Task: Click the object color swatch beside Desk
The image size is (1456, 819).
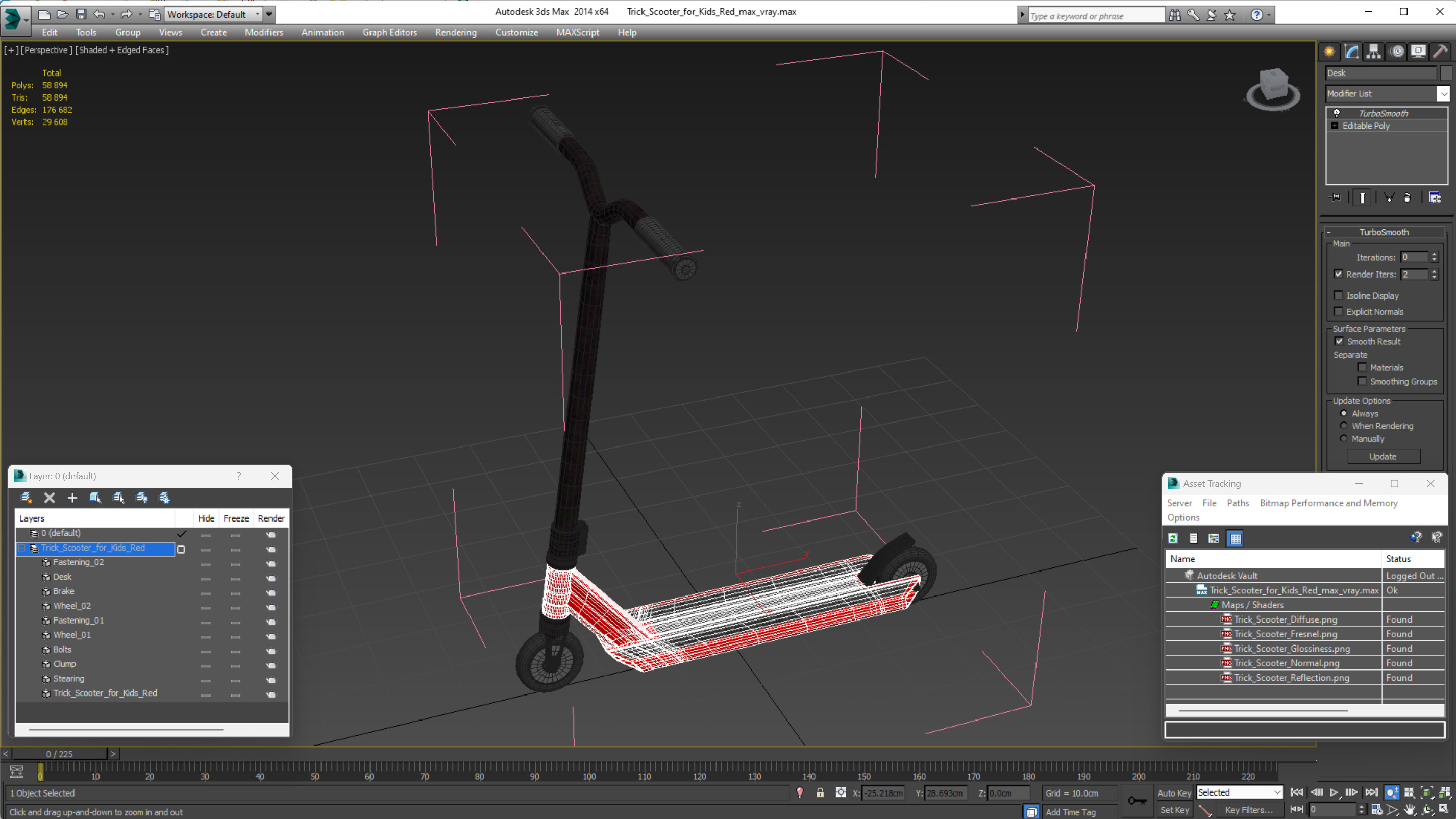Action: 1446,72
